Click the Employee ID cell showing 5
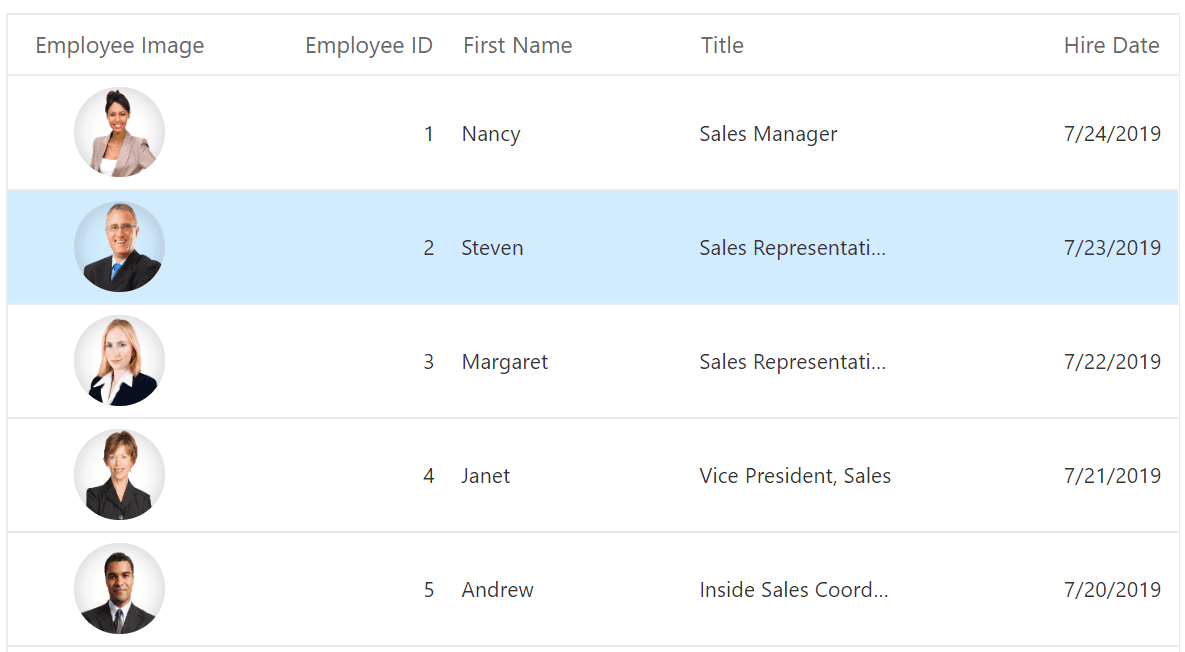1185x652 pixels. pyautogui.click(x=428, y=589)
